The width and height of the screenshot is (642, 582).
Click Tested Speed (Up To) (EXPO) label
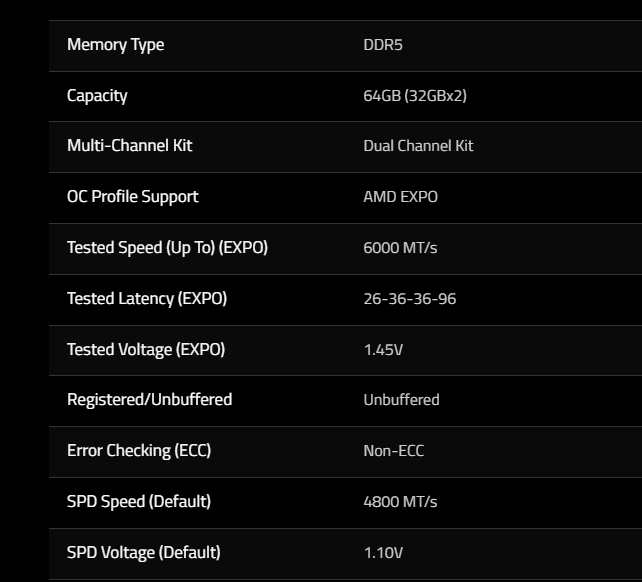coord(167,248)
